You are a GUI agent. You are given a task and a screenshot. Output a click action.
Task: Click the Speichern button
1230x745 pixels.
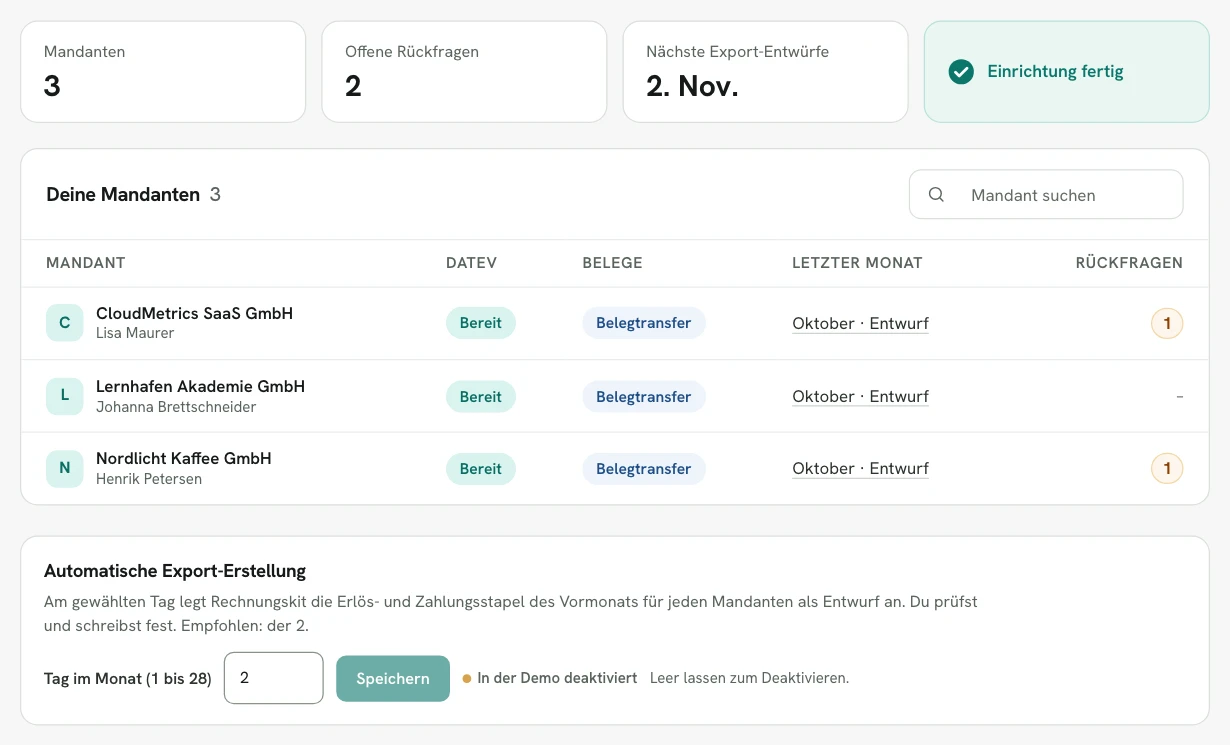[x=393, y=678]
